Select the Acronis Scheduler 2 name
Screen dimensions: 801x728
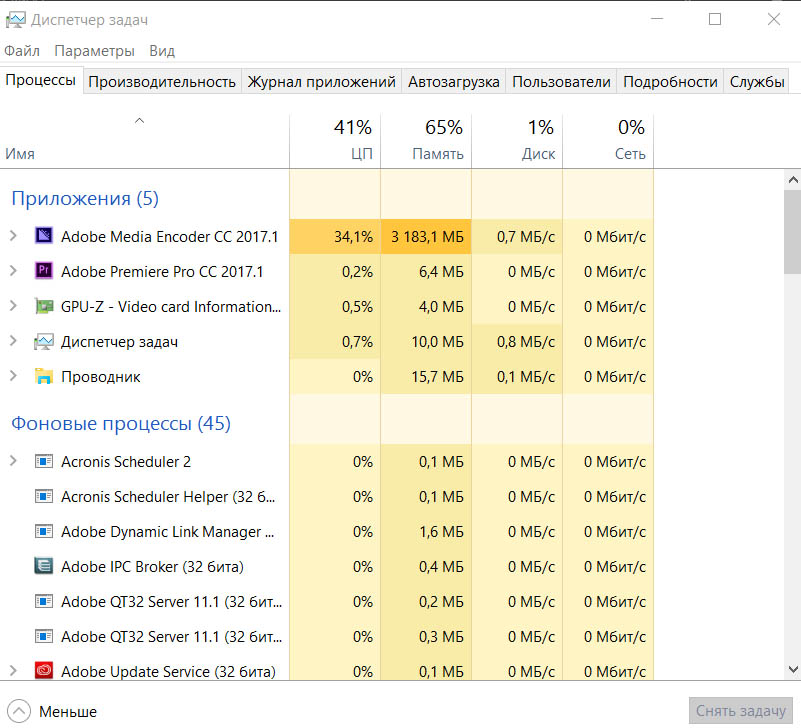pos(126,462)
